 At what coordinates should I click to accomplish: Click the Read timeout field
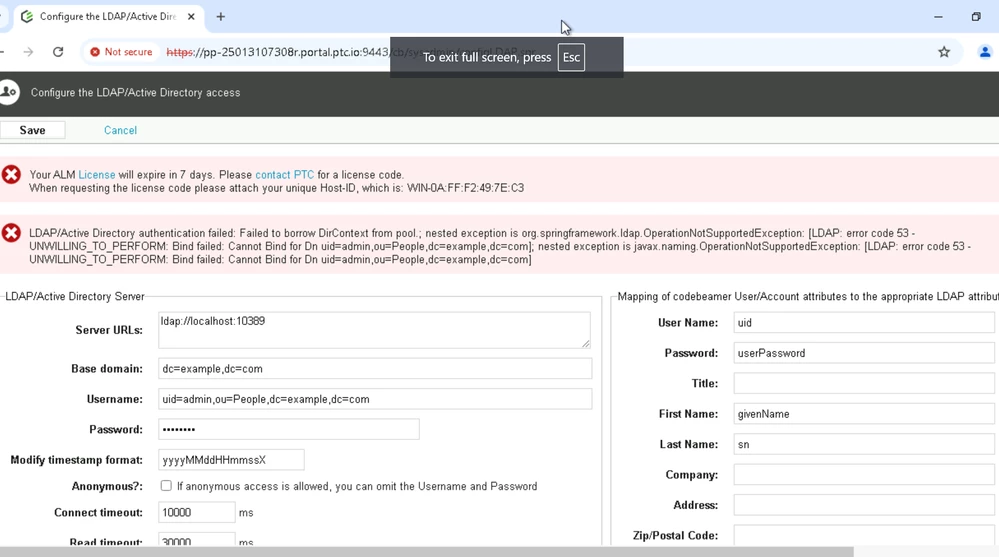click(197, 539)
